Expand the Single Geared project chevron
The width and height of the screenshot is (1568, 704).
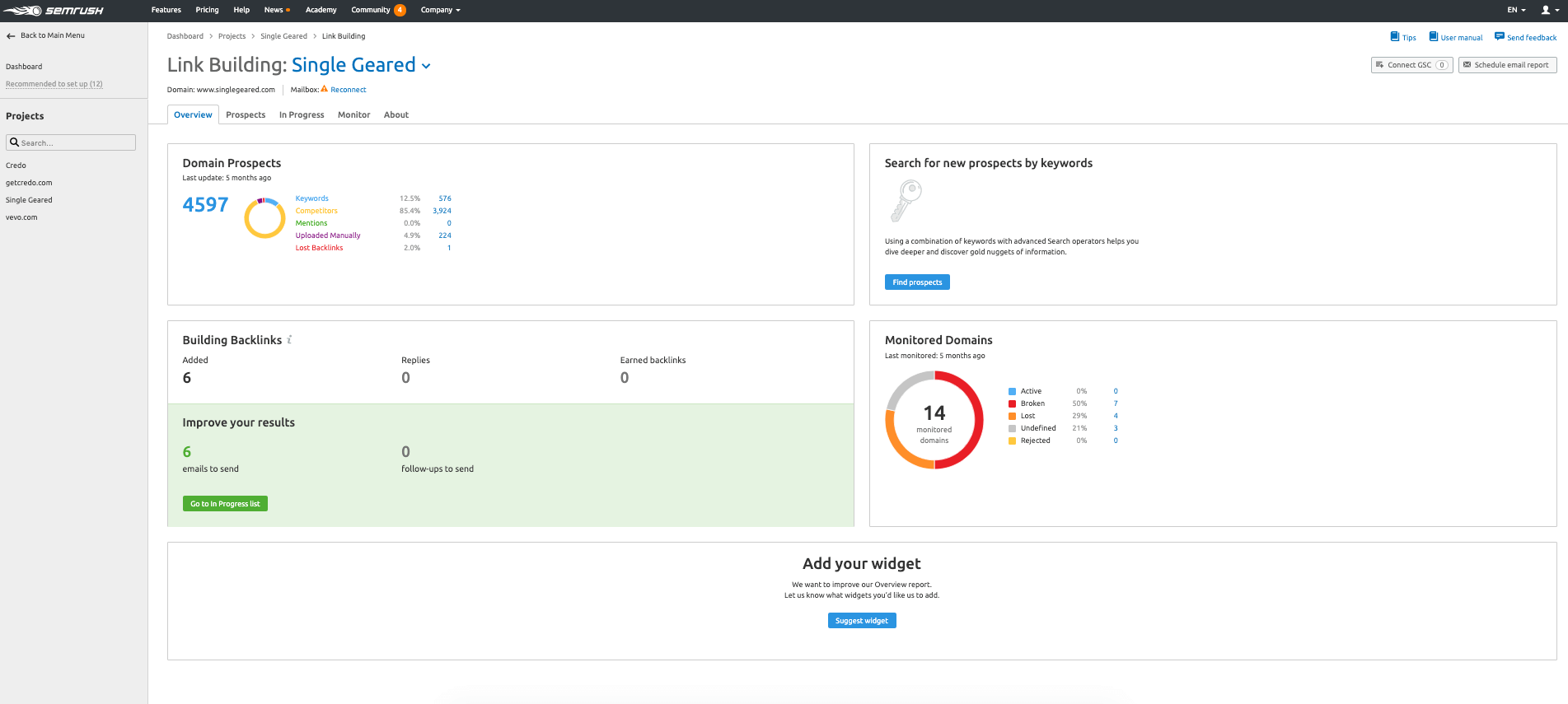(426, 66)
